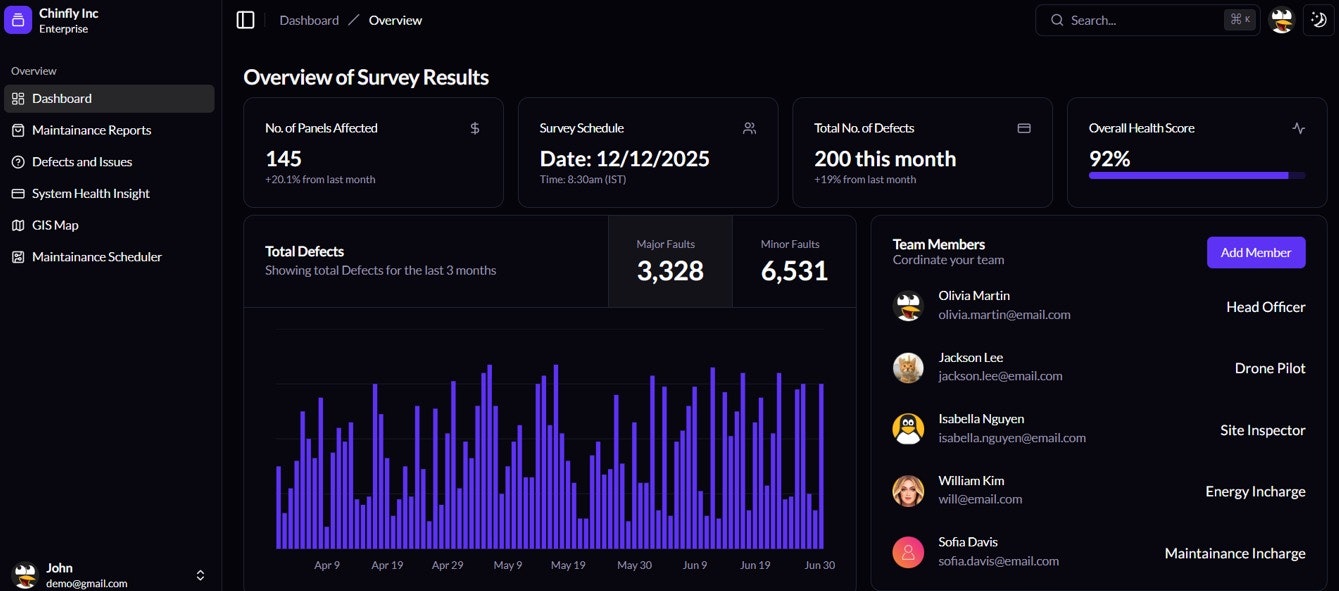Click the "92%" health score value
1339x591 pixels.
point(1109,159)
